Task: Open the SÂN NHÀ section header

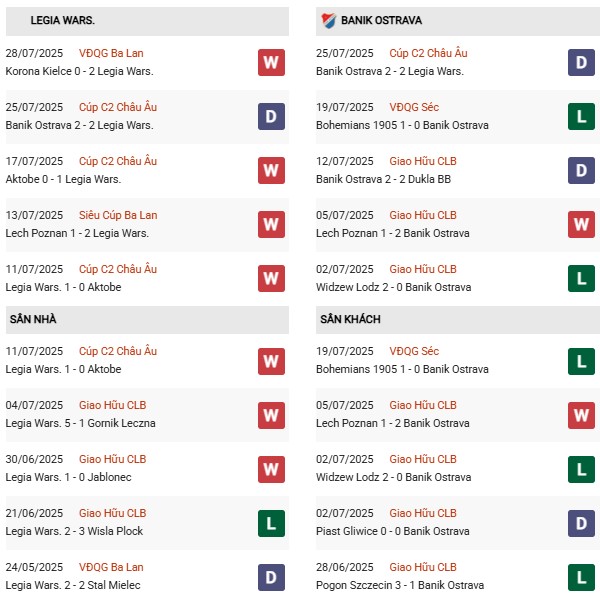Action: (x=35, y=319)
